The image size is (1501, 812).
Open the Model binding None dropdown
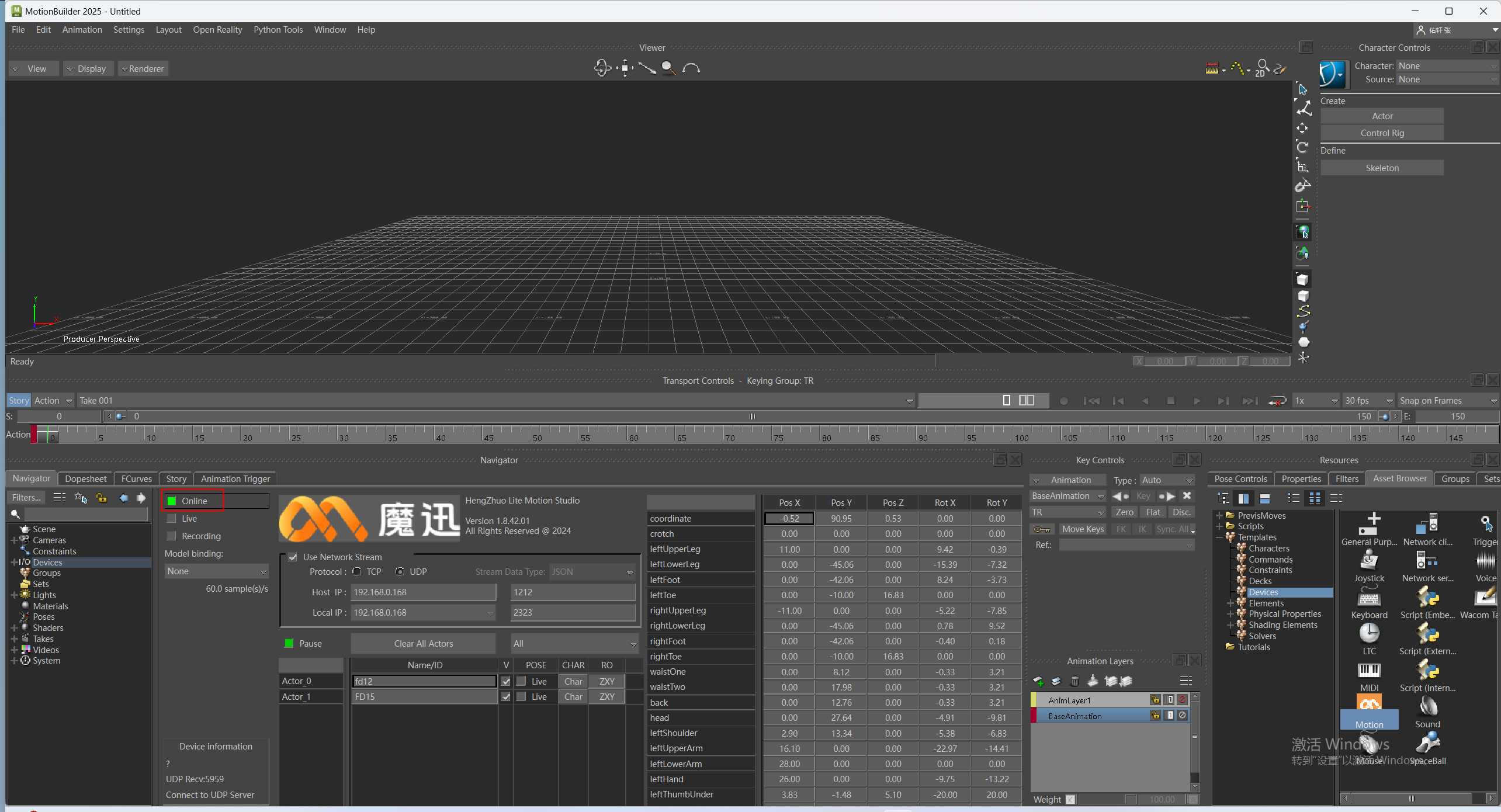tap(216, 571)
